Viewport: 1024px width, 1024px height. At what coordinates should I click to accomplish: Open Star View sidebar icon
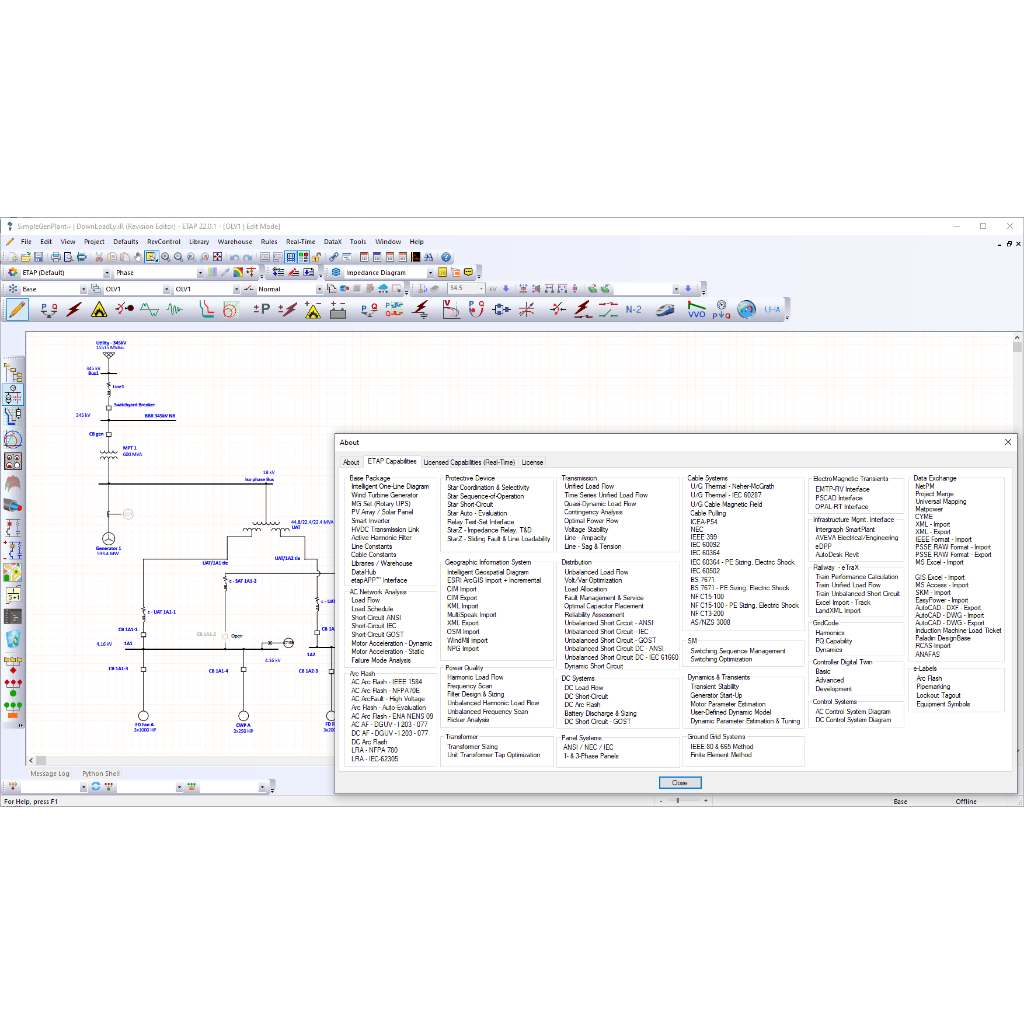(x=13, y=416)
